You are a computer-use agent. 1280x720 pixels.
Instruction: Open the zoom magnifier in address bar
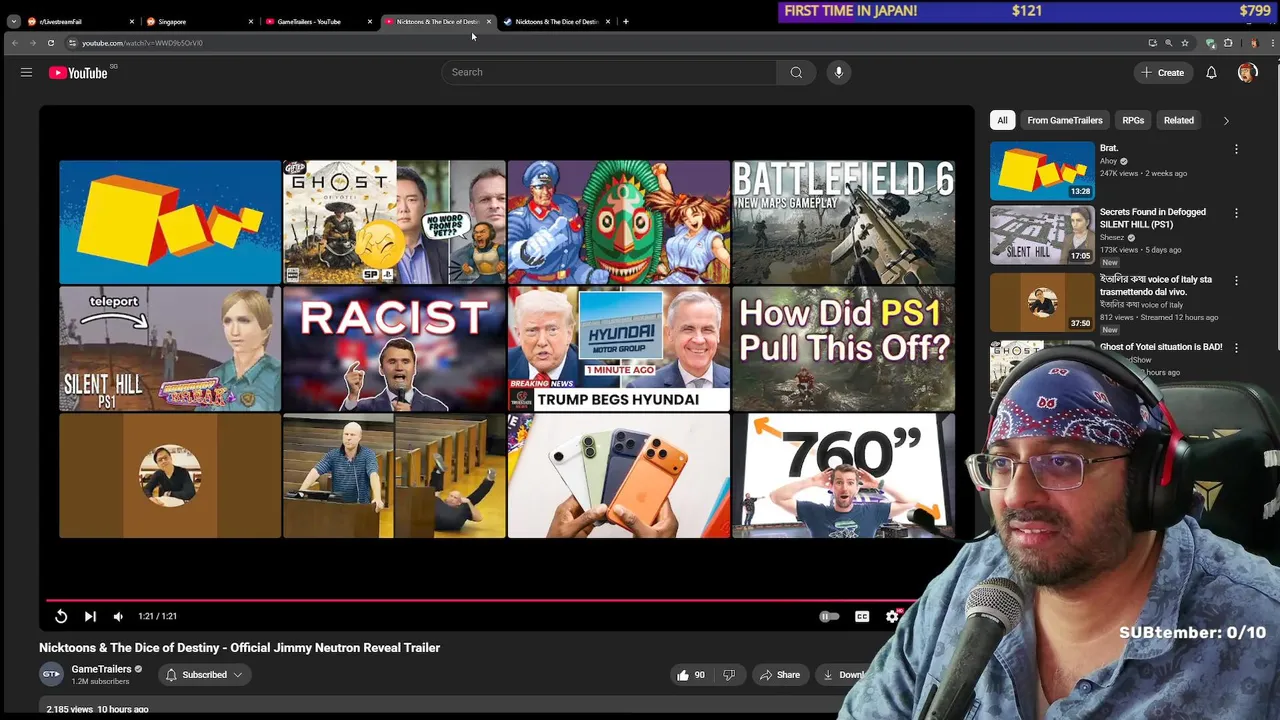point(1169,43)
